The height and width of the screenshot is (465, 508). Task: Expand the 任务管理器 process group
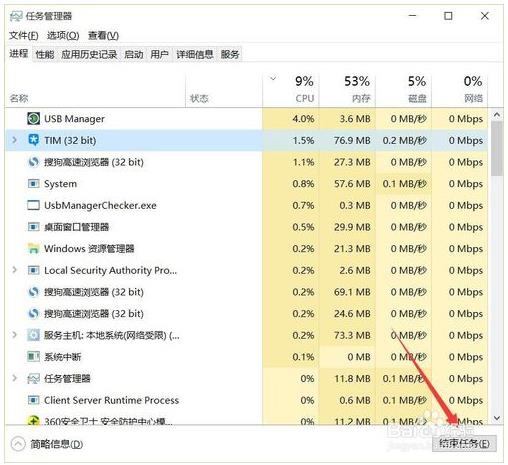[x=14, y=378]
